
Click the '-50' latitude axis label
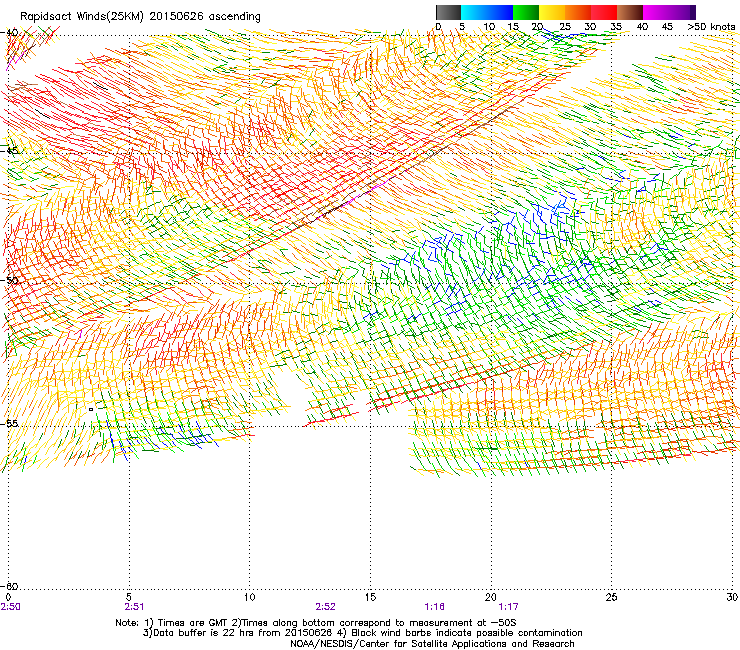[9, 280]
